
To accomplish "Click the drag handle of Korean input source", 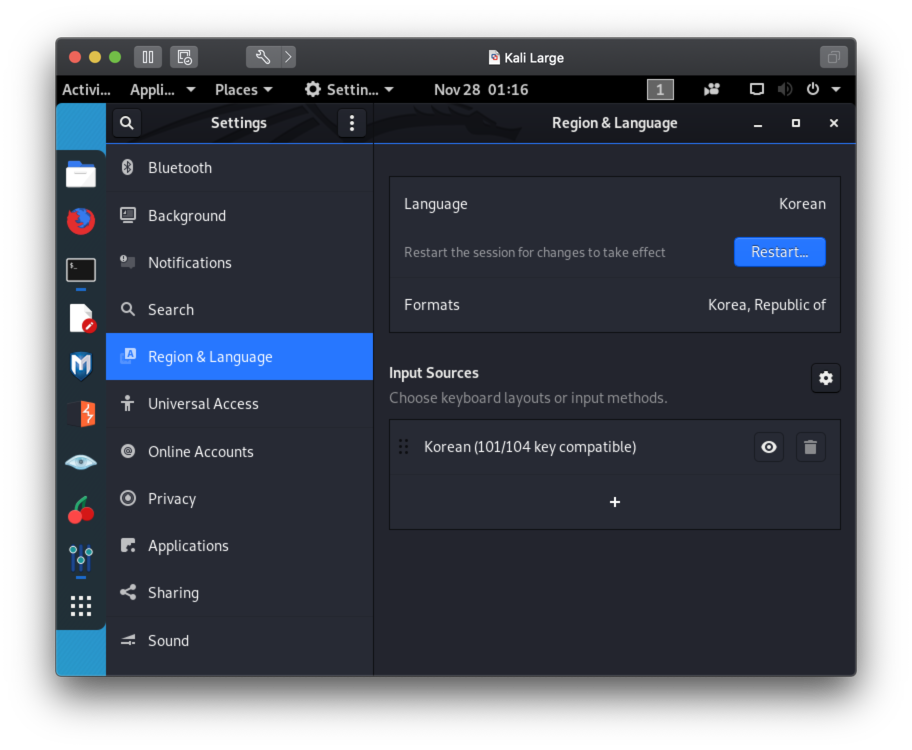I will [x=404, y=446].
